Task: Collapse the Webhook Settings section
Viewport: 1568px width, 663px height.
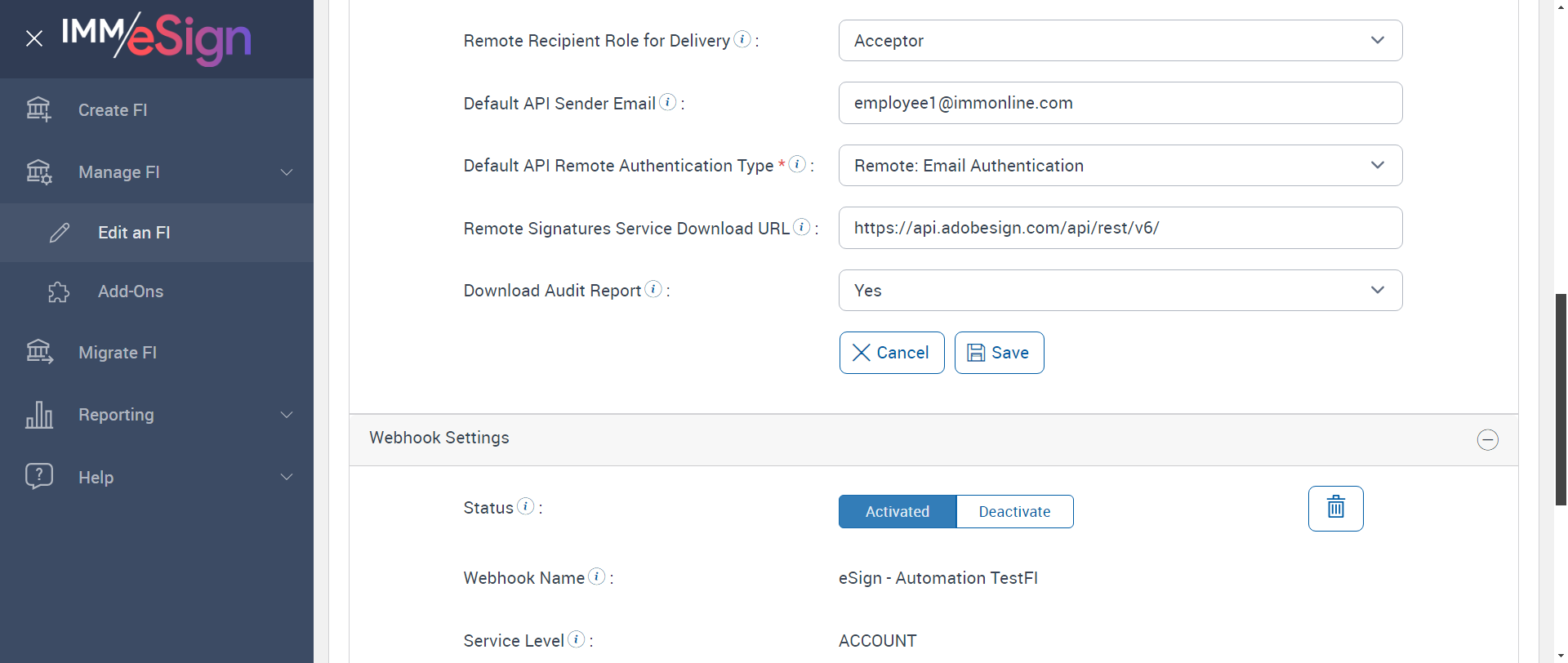Action: [x=1487, y=440]
